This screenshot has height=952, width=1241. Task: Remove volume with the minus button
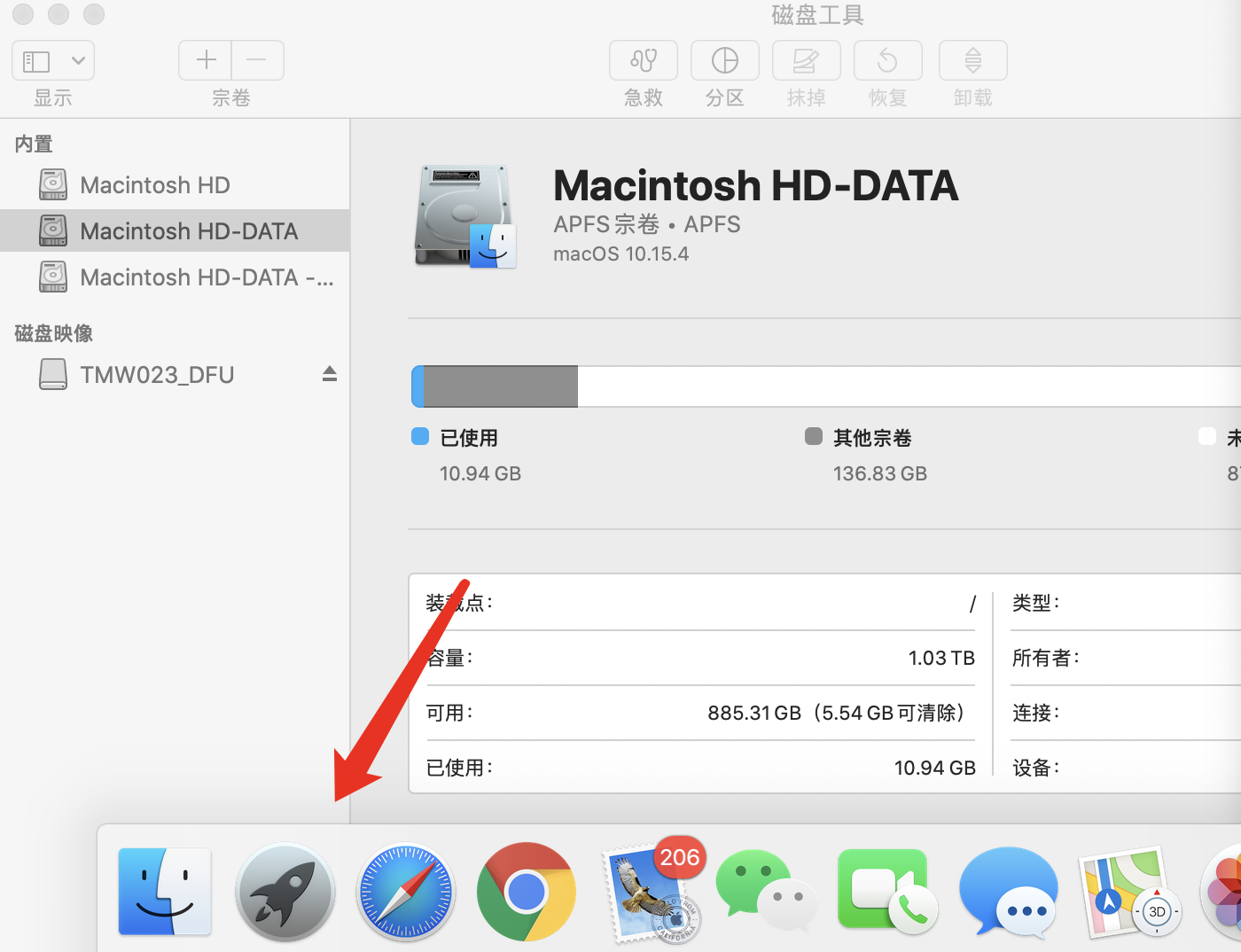point(257,60)
